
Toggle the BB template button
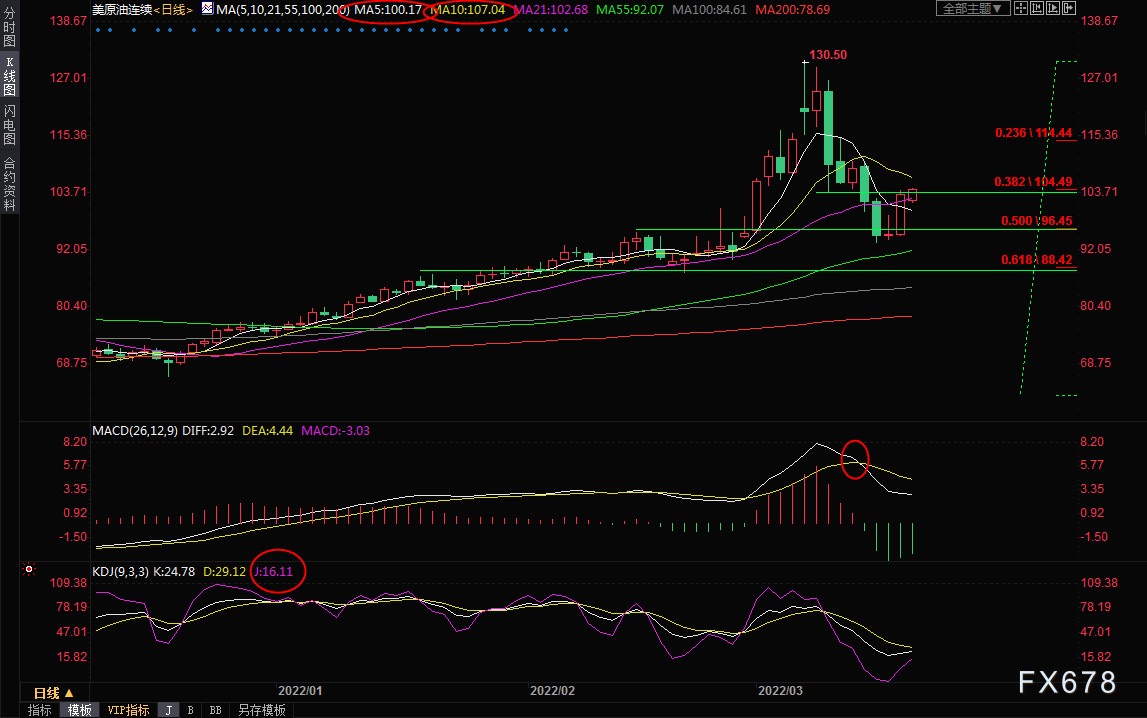(x=215, y=710)
